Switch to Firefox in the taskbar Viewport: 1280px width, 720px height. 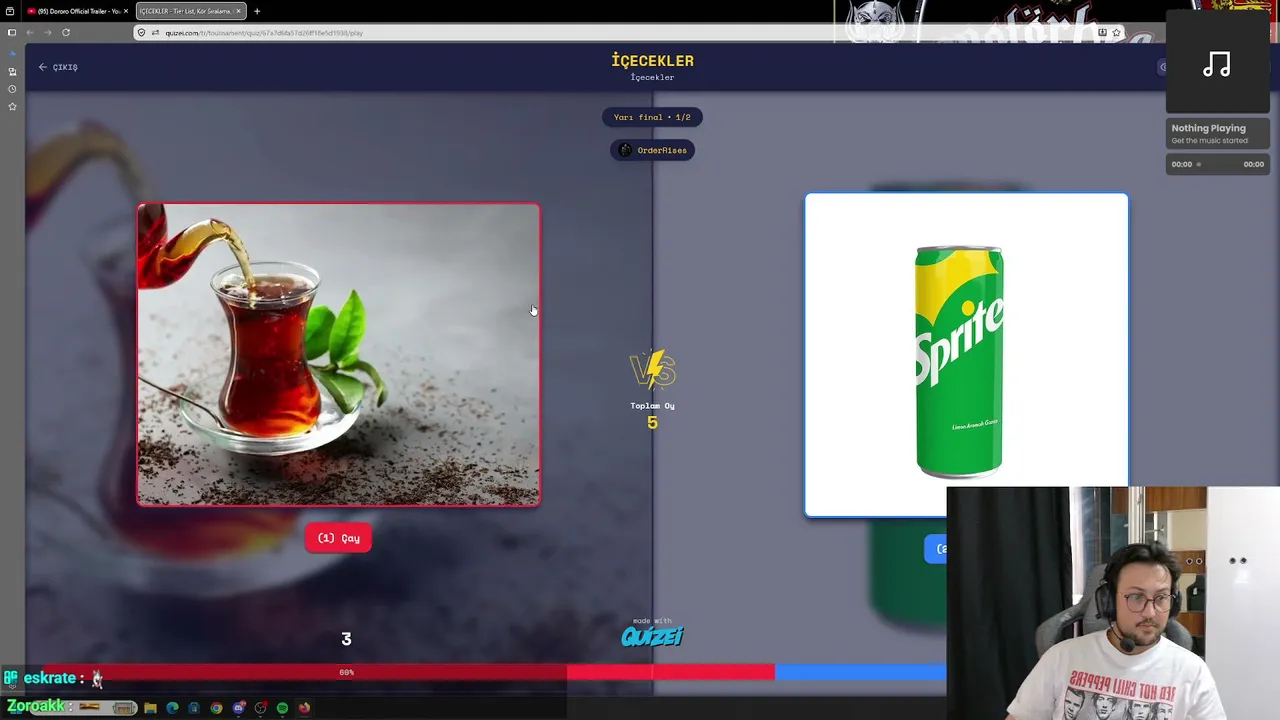(304, 708)
